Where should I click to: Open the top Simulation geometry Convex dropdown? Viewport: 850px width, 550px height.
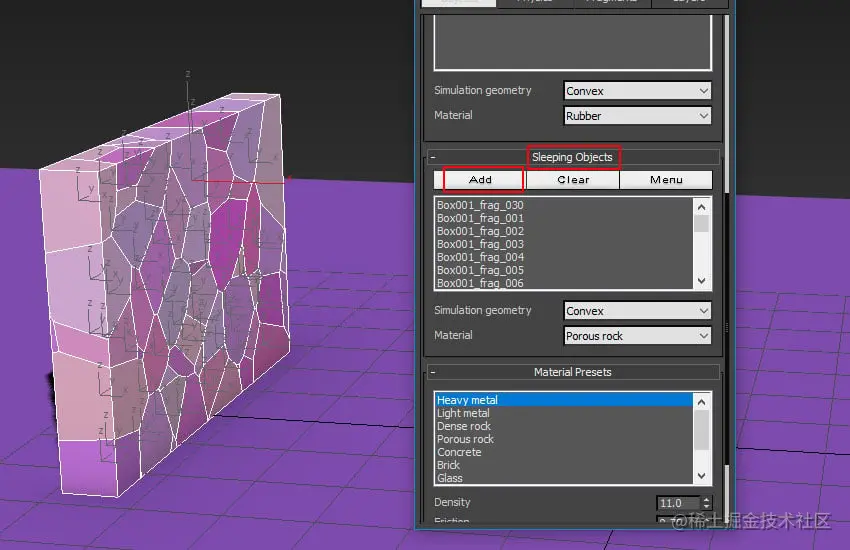pos(638,91)
